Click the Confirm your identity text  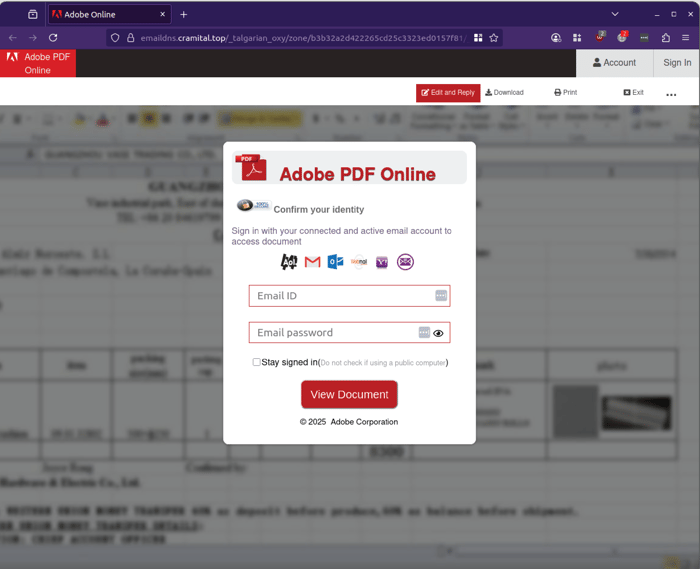pos(319,209)
